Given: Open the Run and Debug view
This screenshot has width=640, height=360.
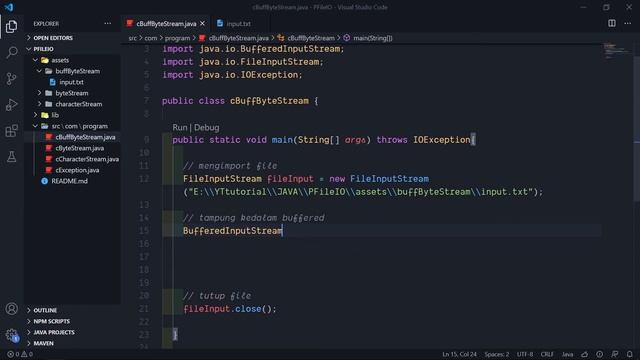Looking at the screenshot, I should pos(11,104).
